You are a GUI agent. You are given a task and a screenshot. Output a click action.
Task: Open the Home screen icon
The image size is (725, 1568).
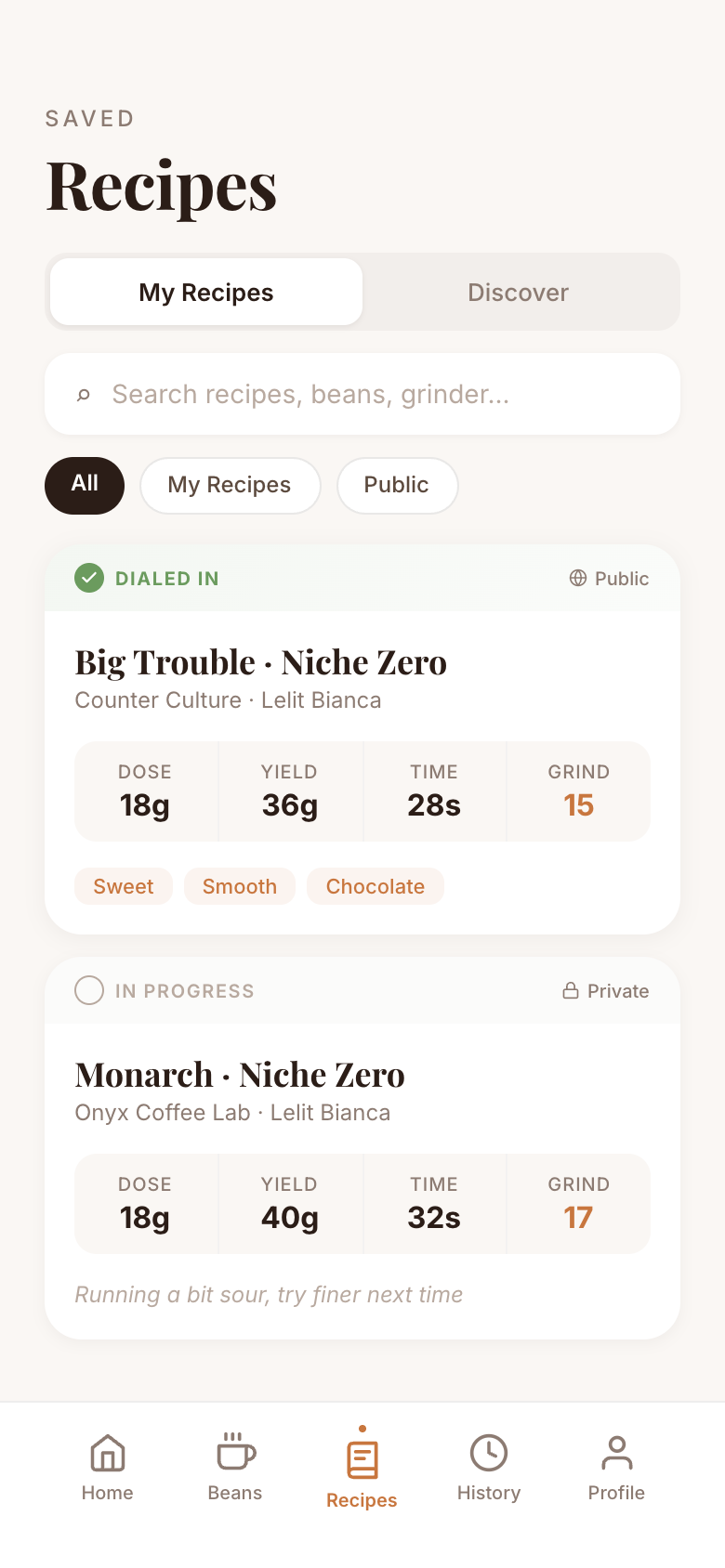pos(107,1453)
